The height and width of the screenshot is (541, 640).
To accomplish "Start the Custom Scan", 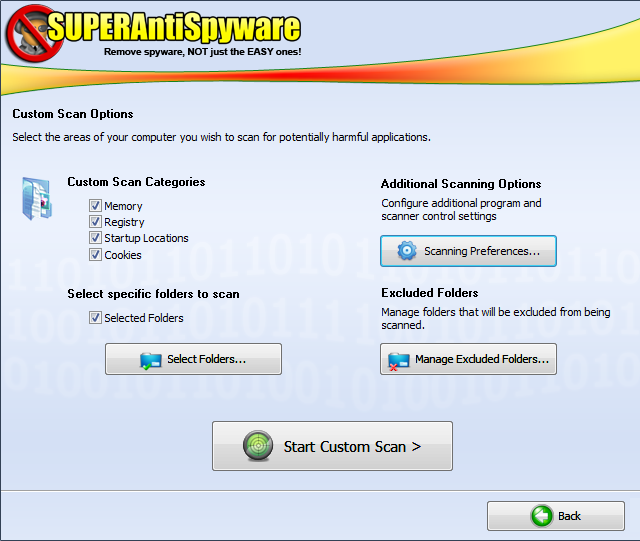I will click(x=332, y=446).
